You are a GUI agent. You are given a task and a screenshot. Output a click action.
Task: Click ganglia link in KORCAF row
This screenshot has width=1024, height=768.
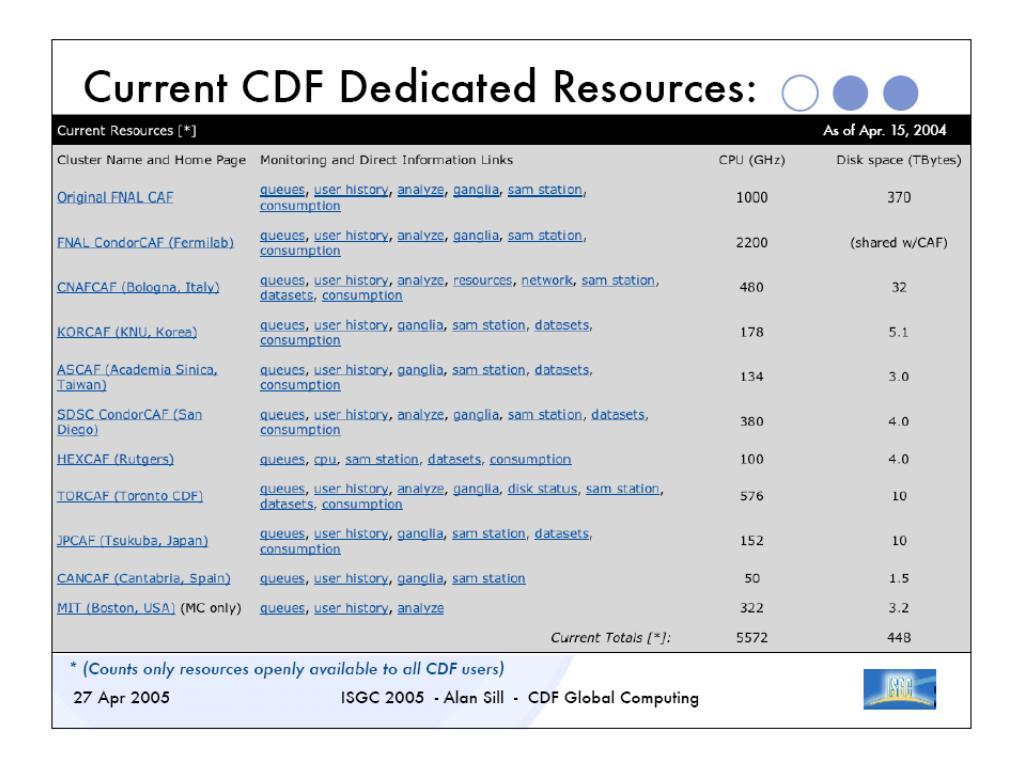420,325
